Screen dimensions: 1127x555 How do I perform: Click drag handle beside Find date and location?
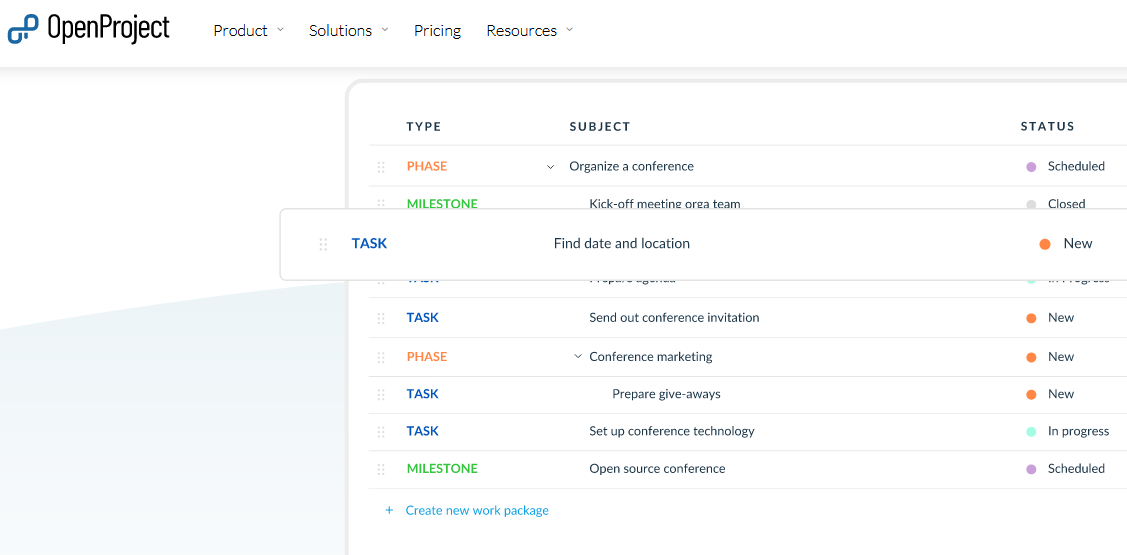pyautogui.click(x=323, y=244)
